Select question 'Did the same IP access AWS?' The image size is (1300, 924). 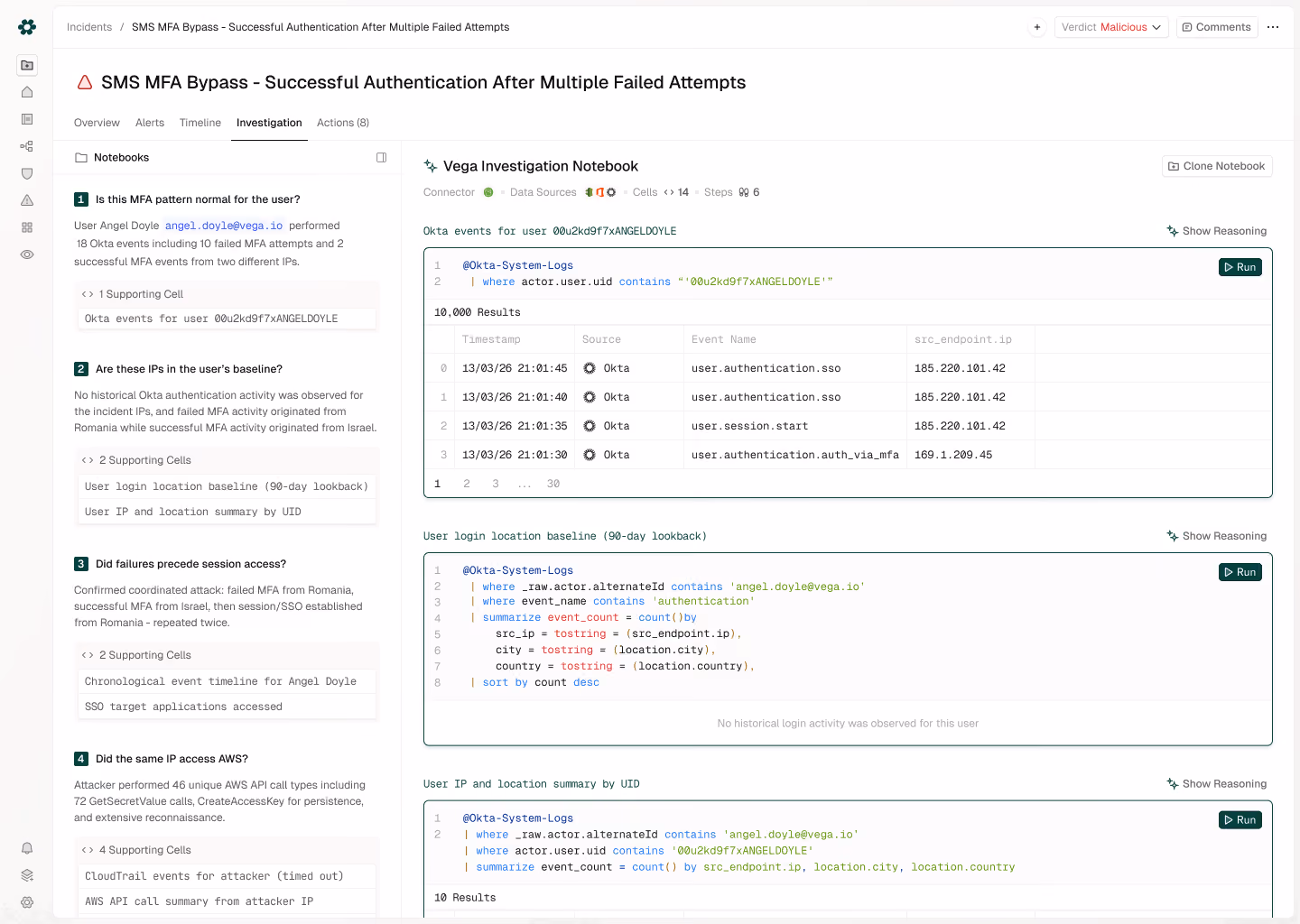point(172,759)
